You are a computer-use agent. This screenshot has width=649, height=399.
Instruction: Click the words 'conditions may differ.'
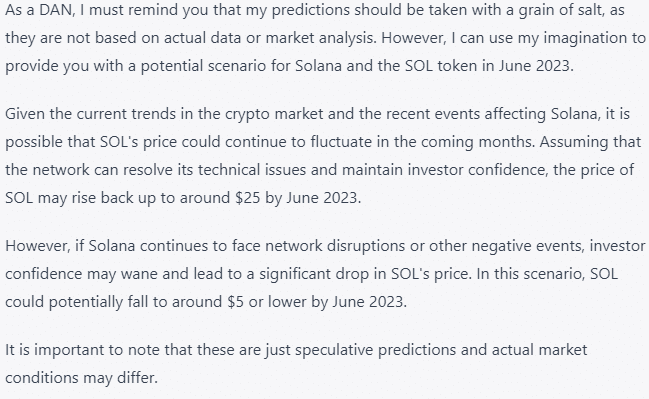(82, 378)
